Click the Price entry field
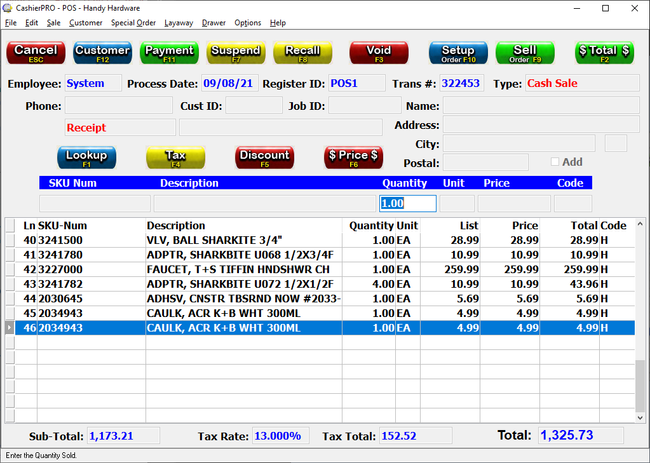 coord(514,204)
